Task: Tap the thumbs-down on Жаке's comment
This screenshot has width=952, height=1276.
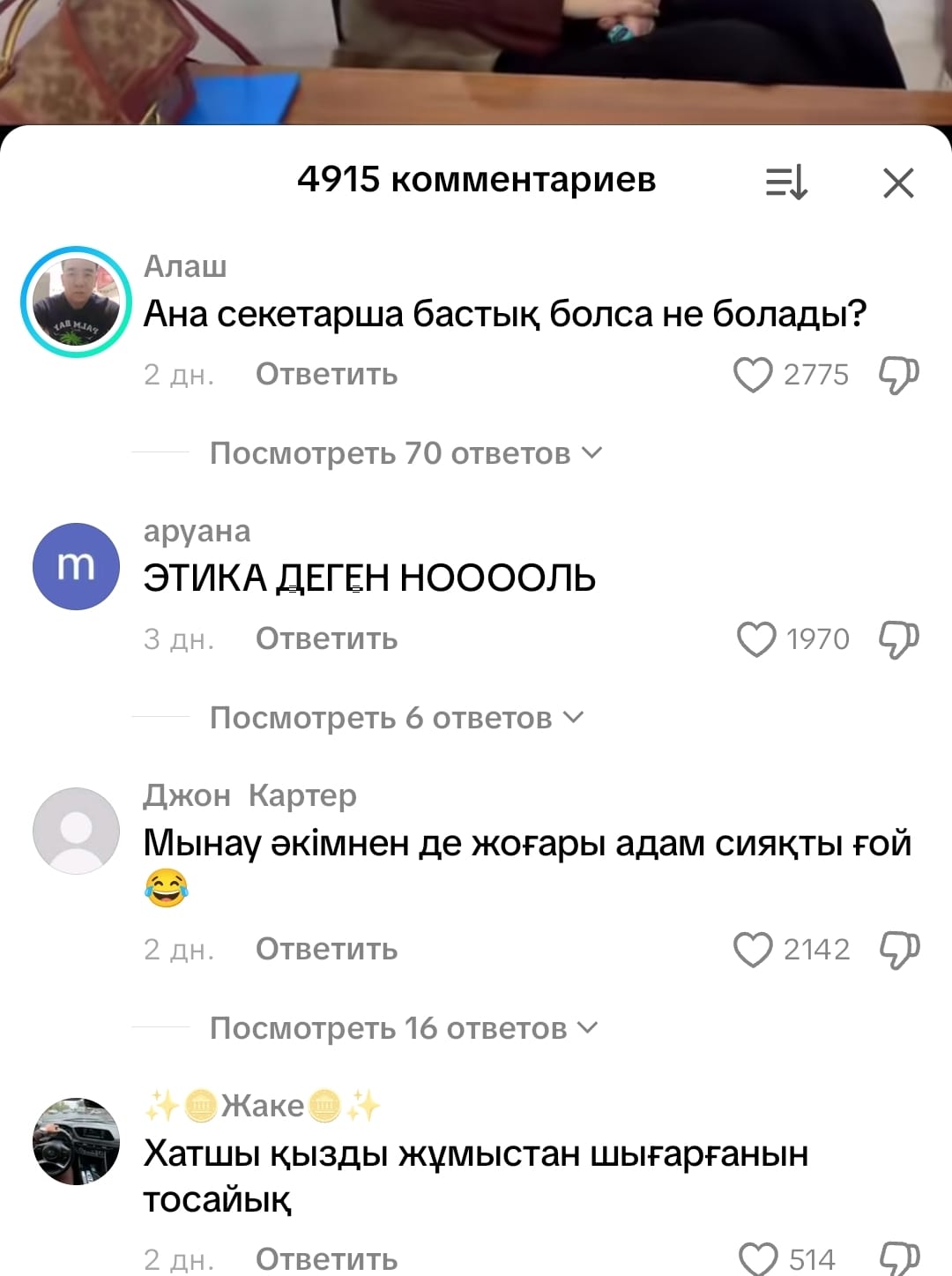Action: tap(898, 1259)
